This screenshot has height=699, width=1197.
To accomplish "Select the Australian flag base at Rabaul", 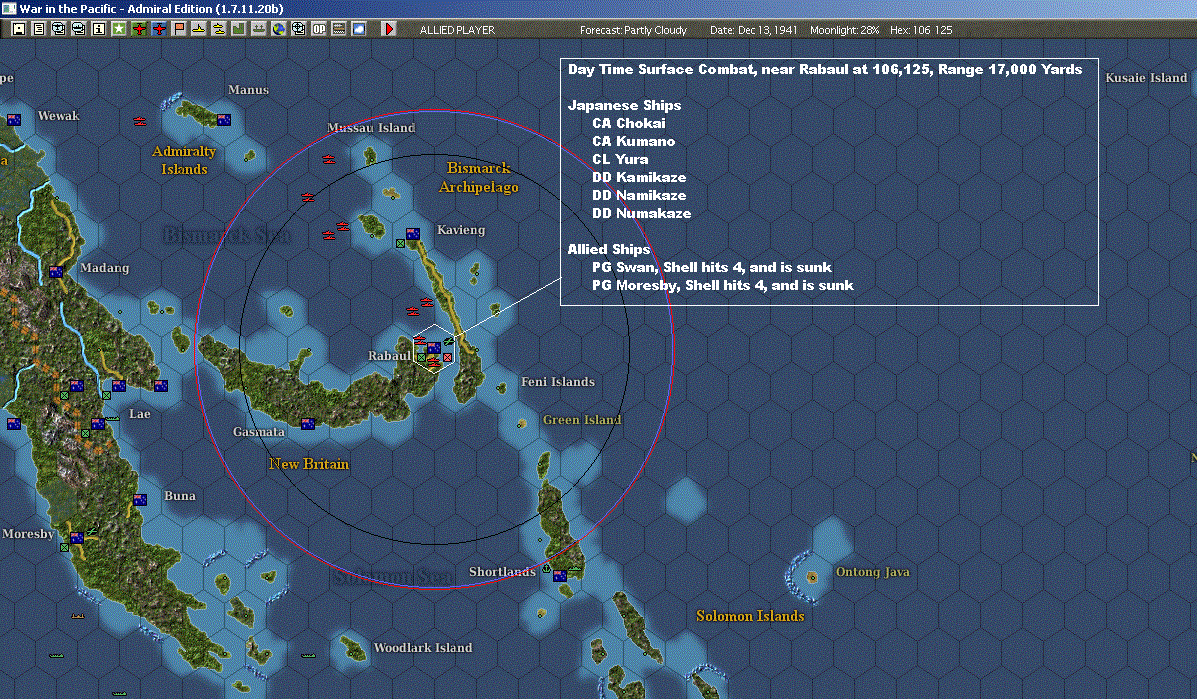I will point(434,348).
